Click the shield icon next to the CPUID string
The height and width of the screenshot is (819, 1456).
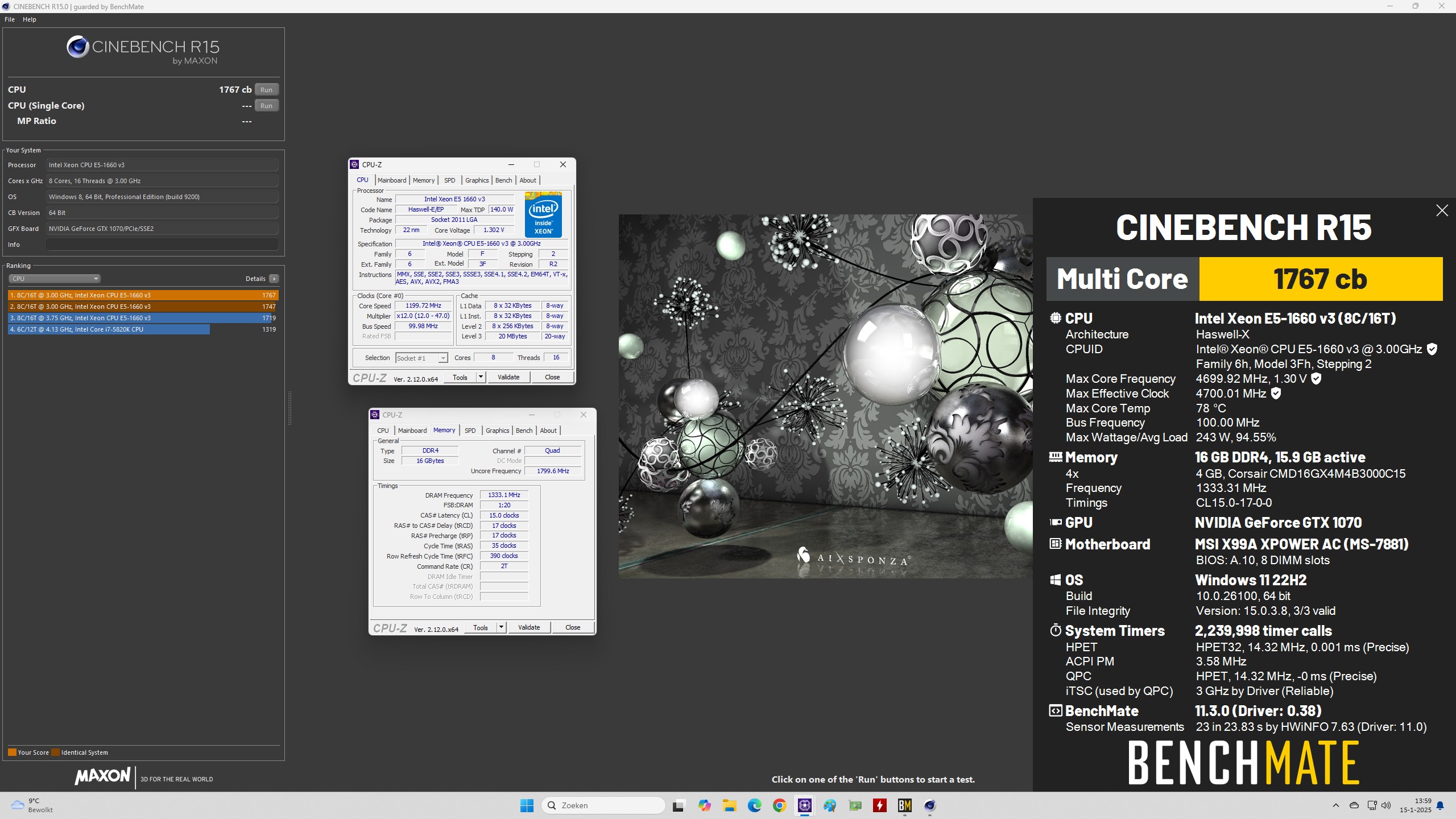coord(1432,349)
